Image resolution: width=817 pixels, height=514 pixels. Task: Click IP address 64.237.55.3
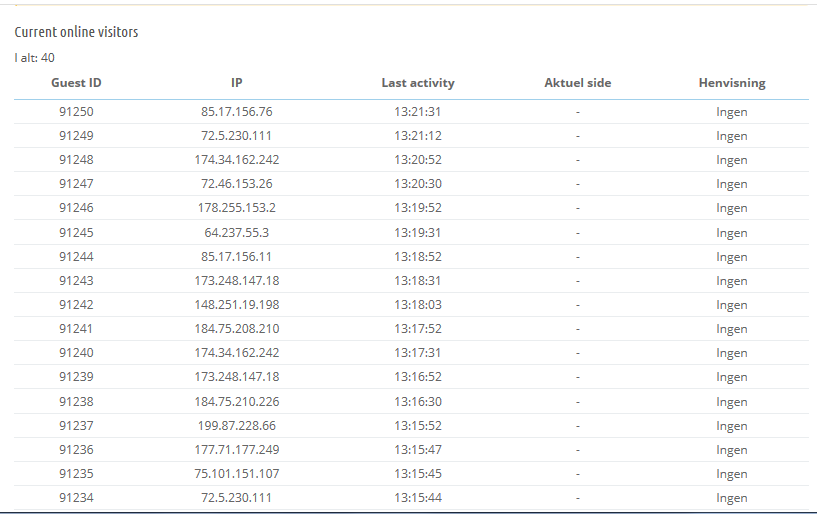tap(237, 232)
